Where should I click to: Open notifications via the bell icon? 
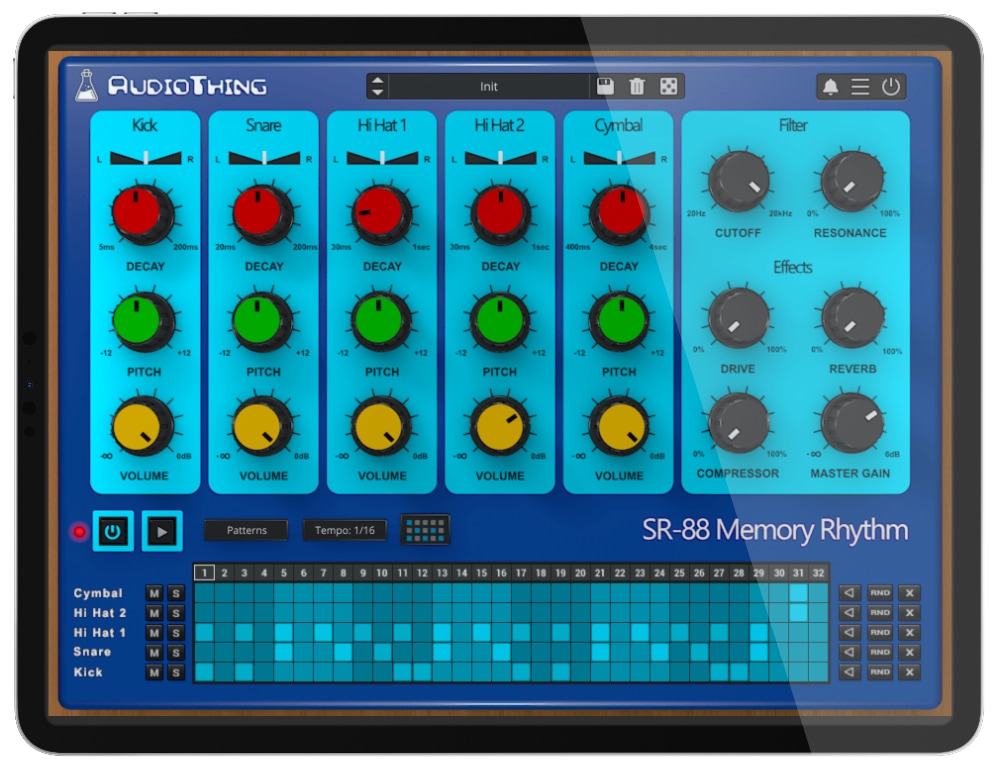tap(830, 87)
